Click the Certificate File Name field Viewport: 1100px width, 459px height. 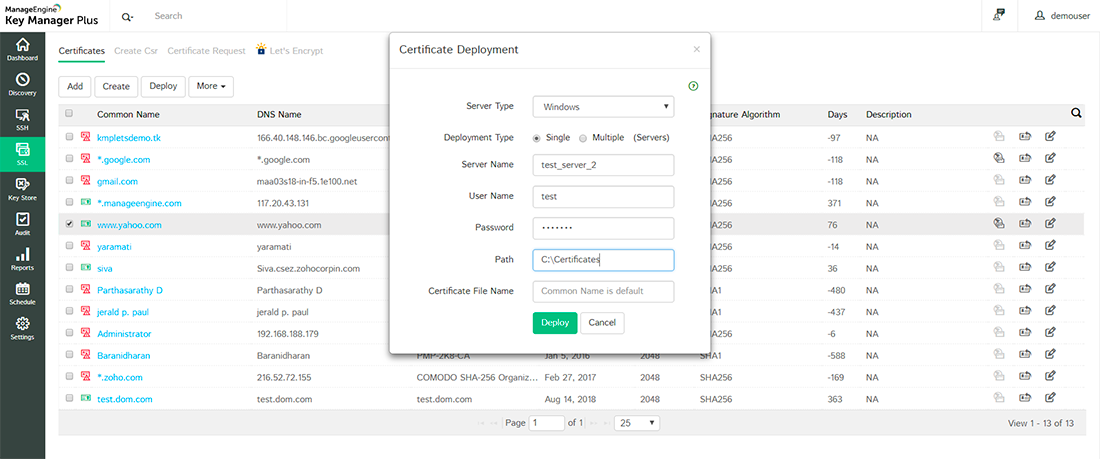click(x=603, y=291)
